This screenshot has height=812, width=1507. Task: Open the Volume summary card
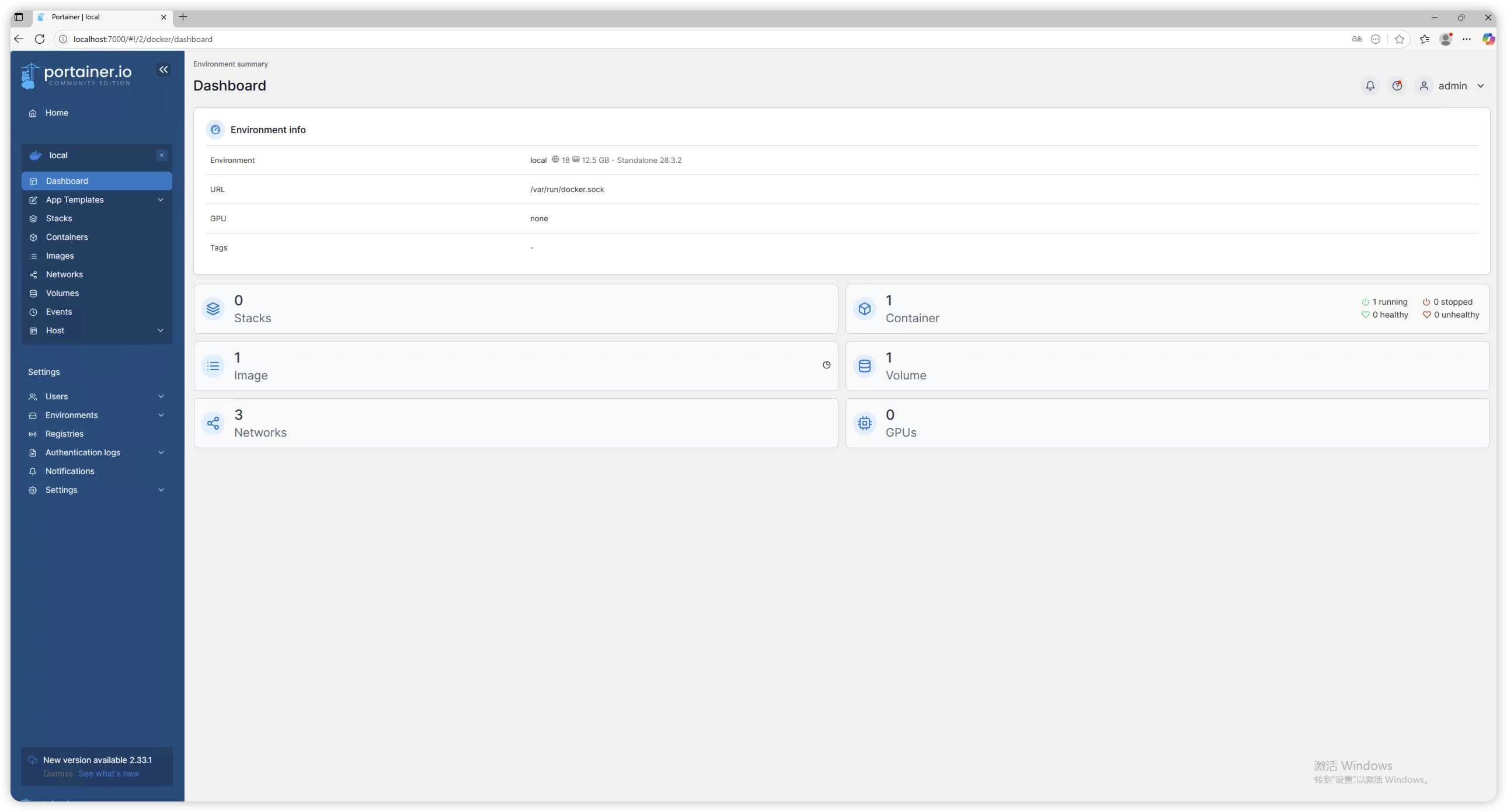click(x=1167, y=366)
